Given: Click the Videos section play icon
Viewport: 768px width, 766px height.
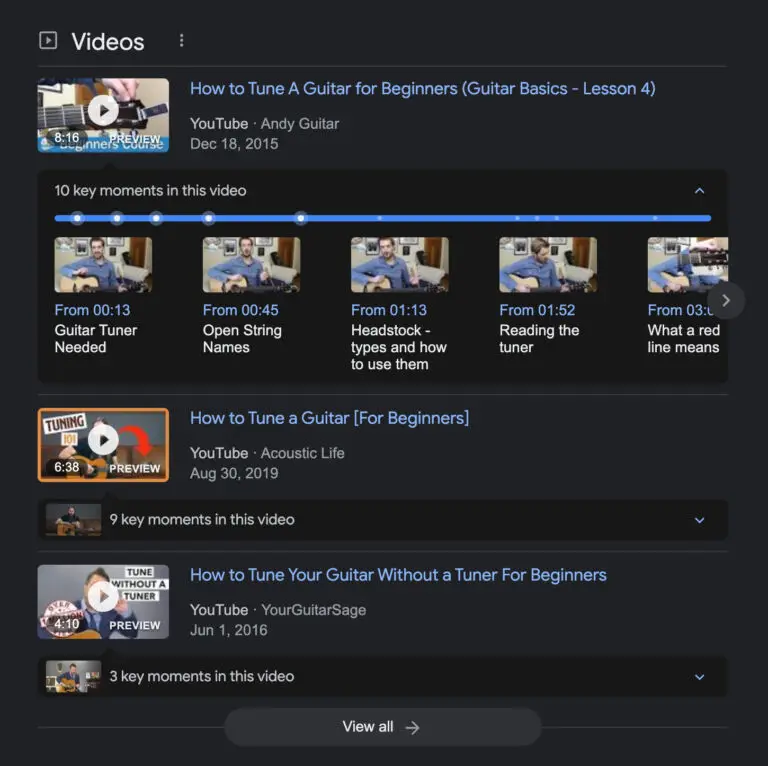Looking at the screenshot, I should point(48,41).
